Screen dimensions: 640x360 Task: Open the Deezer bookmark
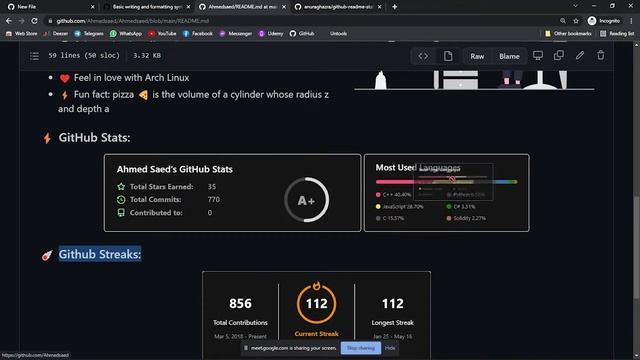[x=56, y=33]
